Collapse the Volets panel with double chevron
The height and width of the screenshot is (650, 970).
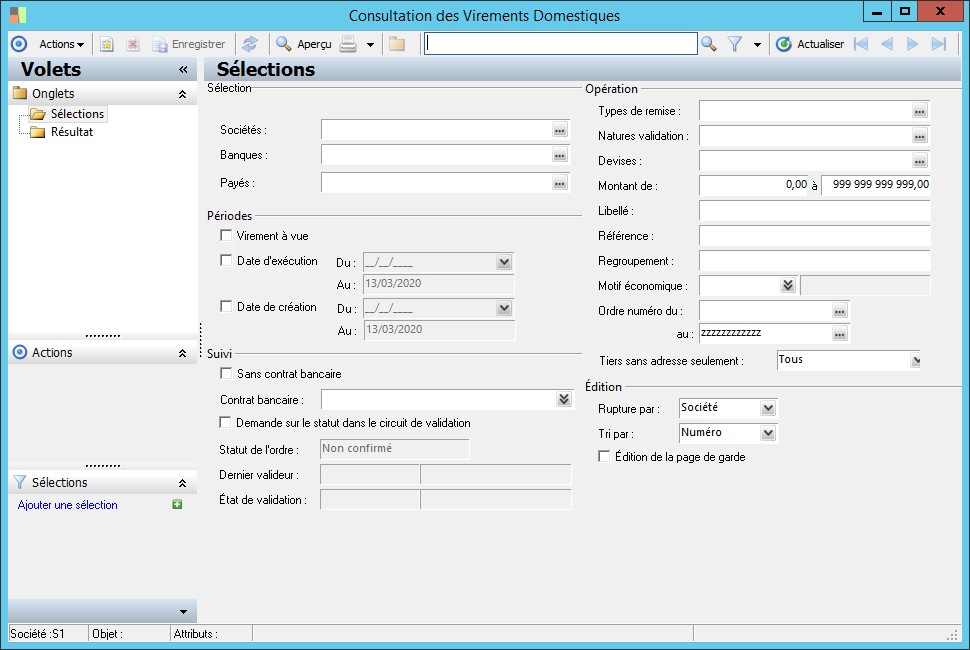183,70
